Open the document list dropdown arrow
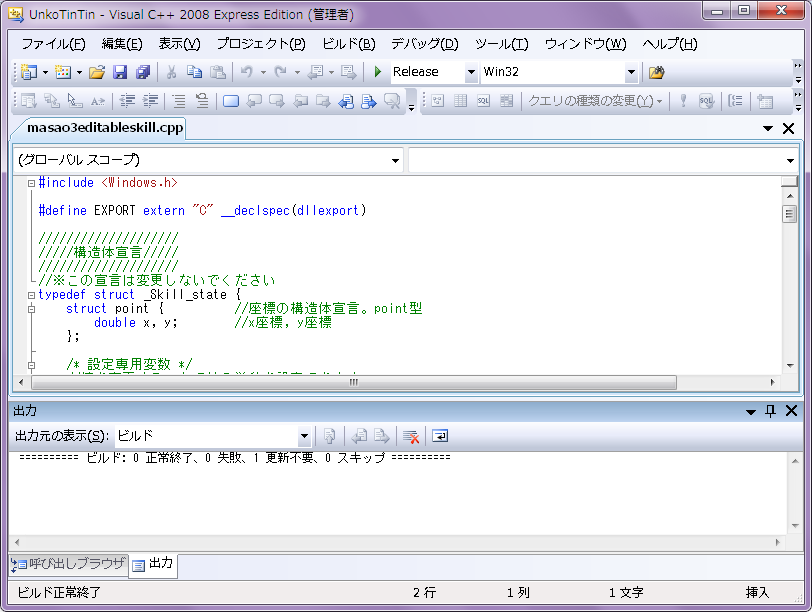The height and width of the screenshot is (612, 812). coord(767,128)
